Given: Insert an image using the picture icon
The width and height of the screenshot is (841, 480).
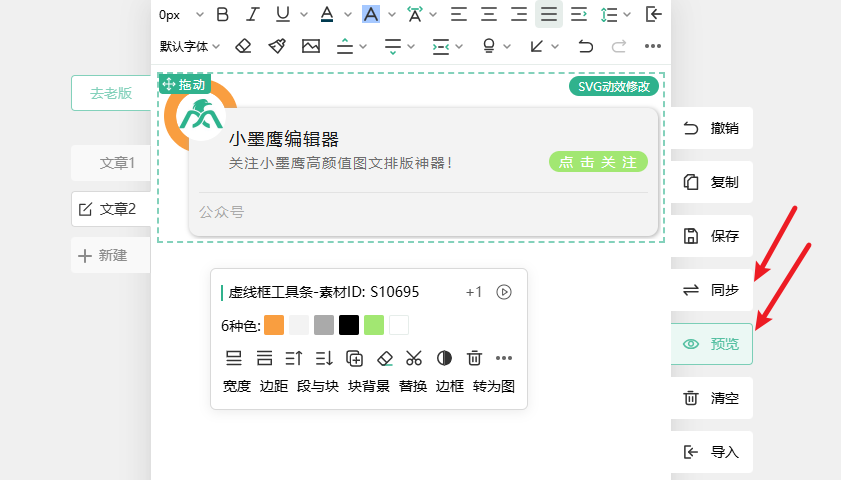Looking at the screenshot, I should click(311, 46).
